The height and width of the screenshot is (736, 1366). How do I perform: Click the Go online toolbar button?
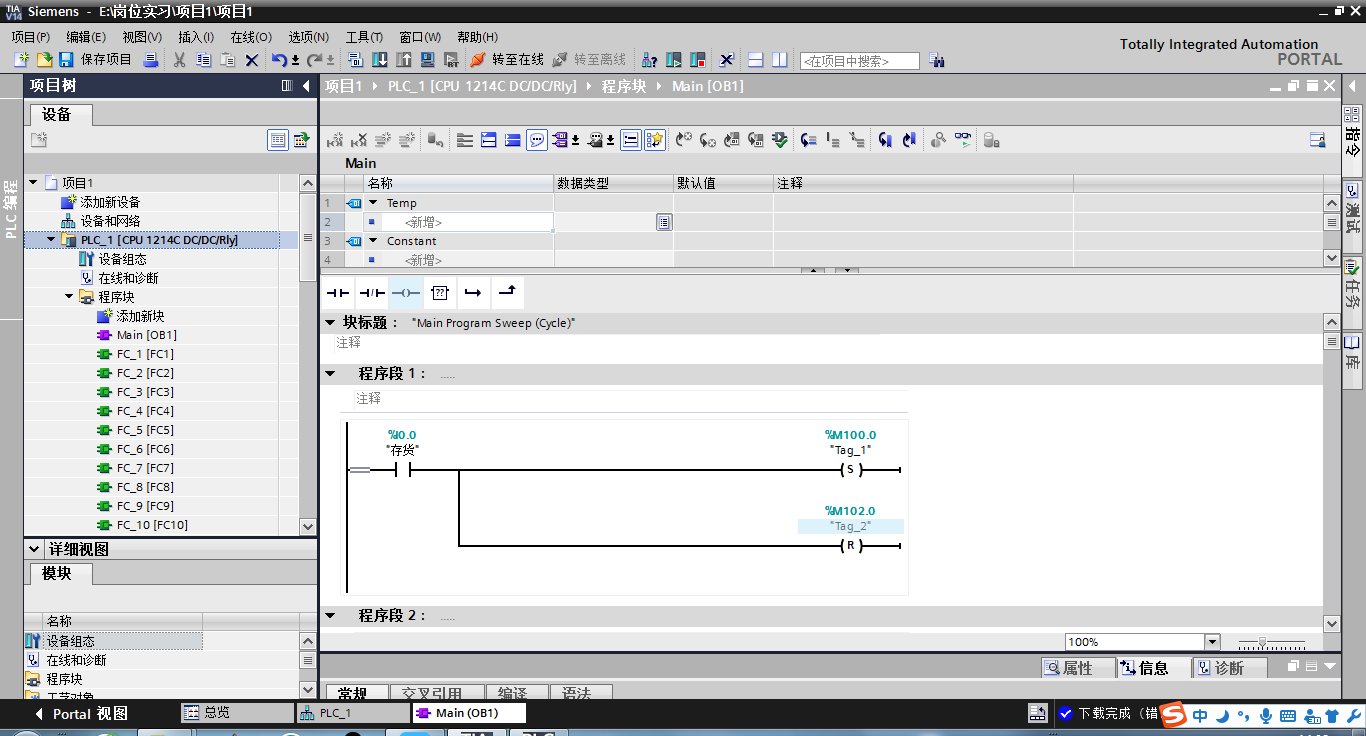[x=507, y=60]
